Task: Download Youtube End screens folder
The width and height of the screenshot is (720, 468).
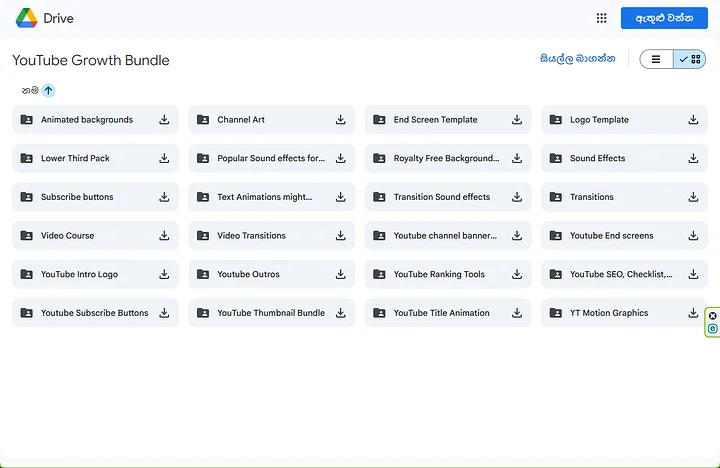Action: tap(693, 236)
